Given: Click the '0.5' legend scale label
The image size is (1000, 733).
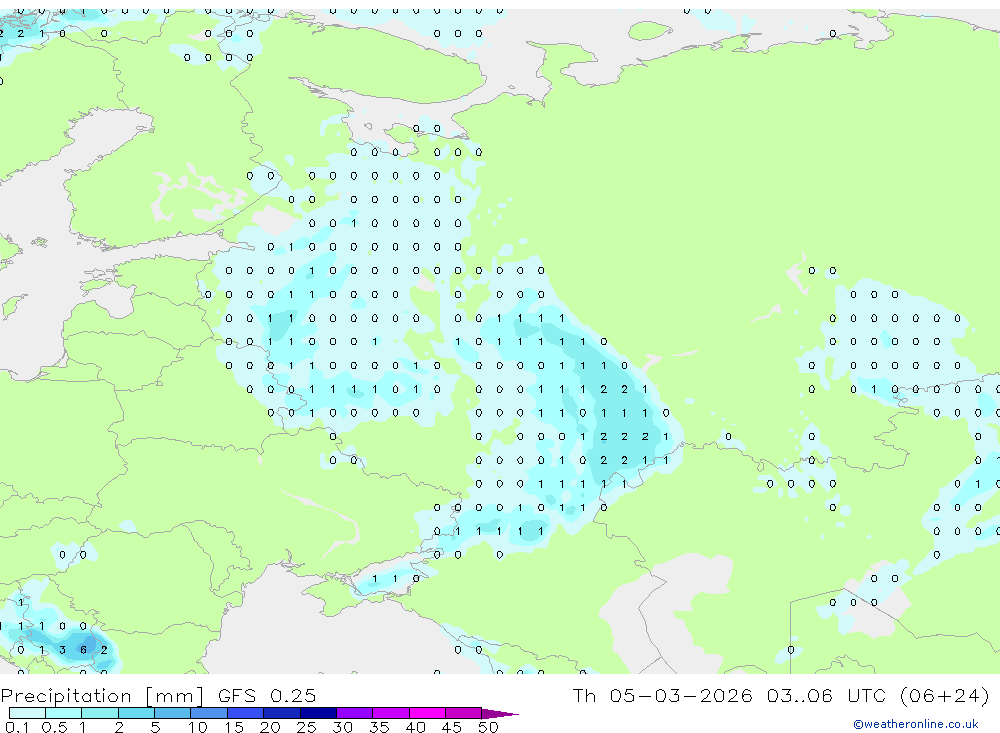Looking at the screenshot, I should click(x=54, y=727).
